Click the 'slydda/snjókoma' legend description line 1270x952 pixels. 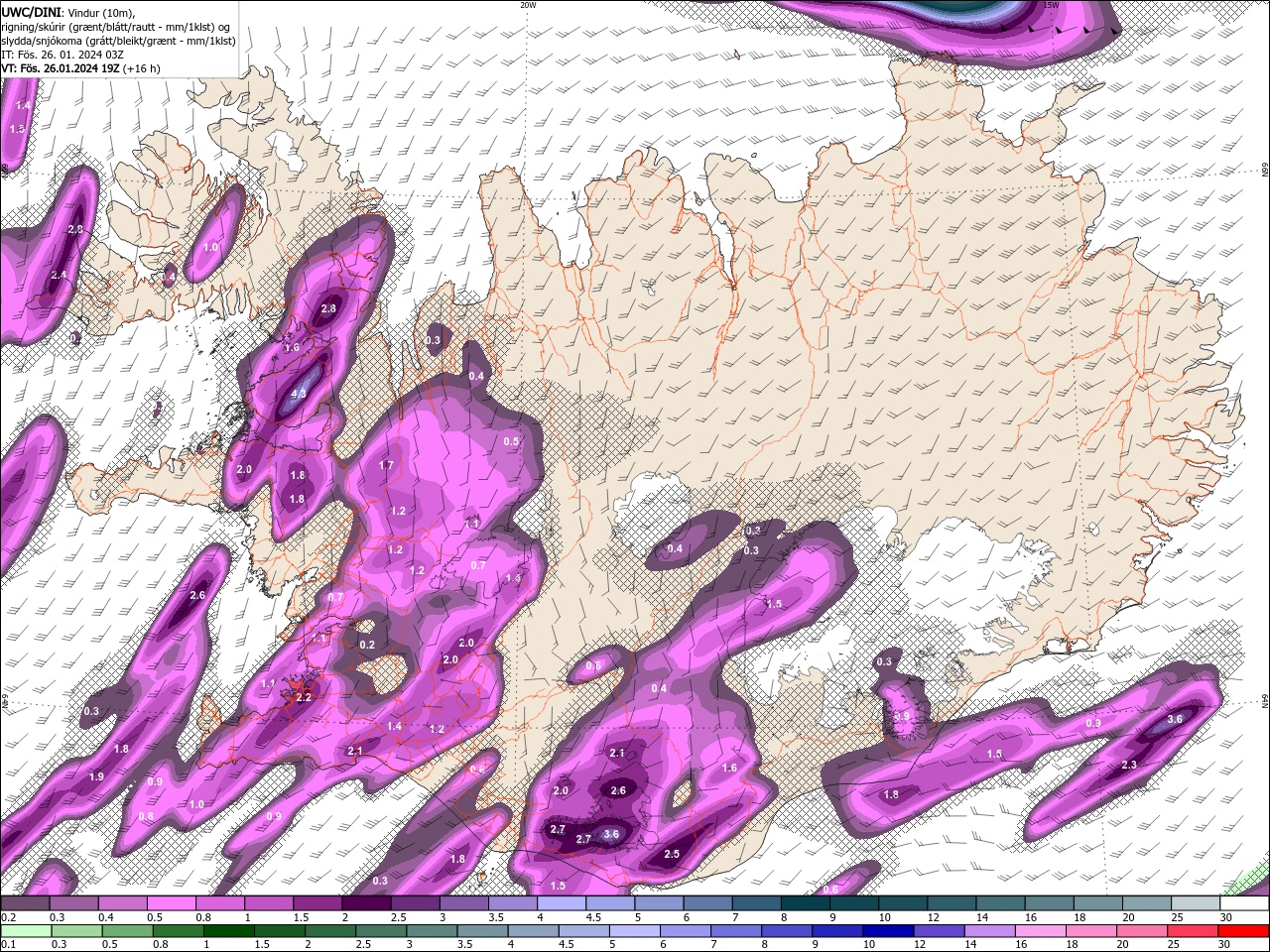click(118, 41)
